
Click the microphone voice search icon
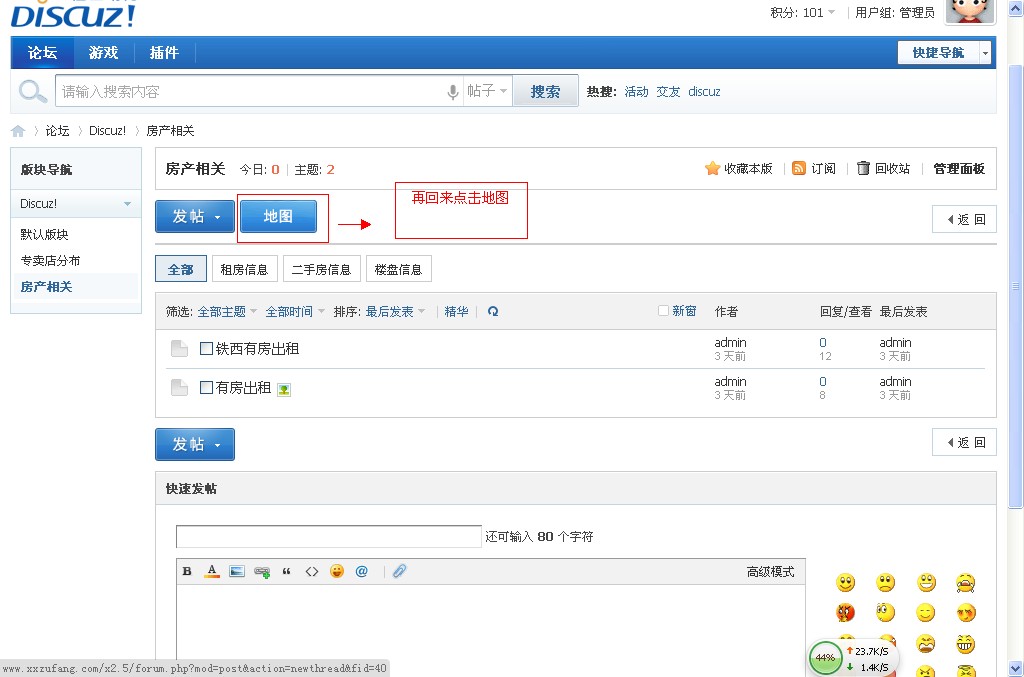tap(453, 91)
